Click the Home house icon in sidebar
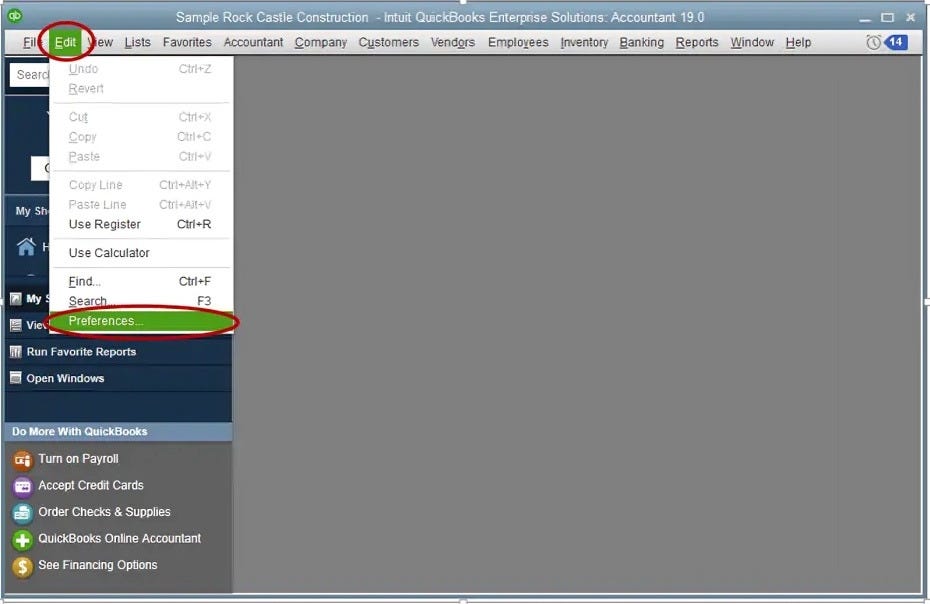 (x=26, y=246)
